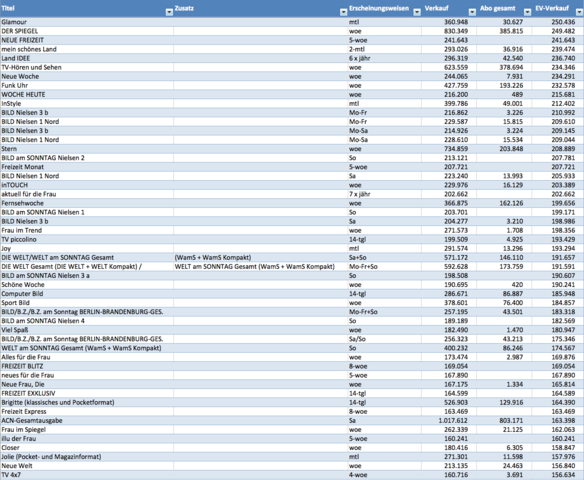The width and height of the screenshot is (584, 480).
Task: Select the Stern title cell
Action: click(87, 149)
